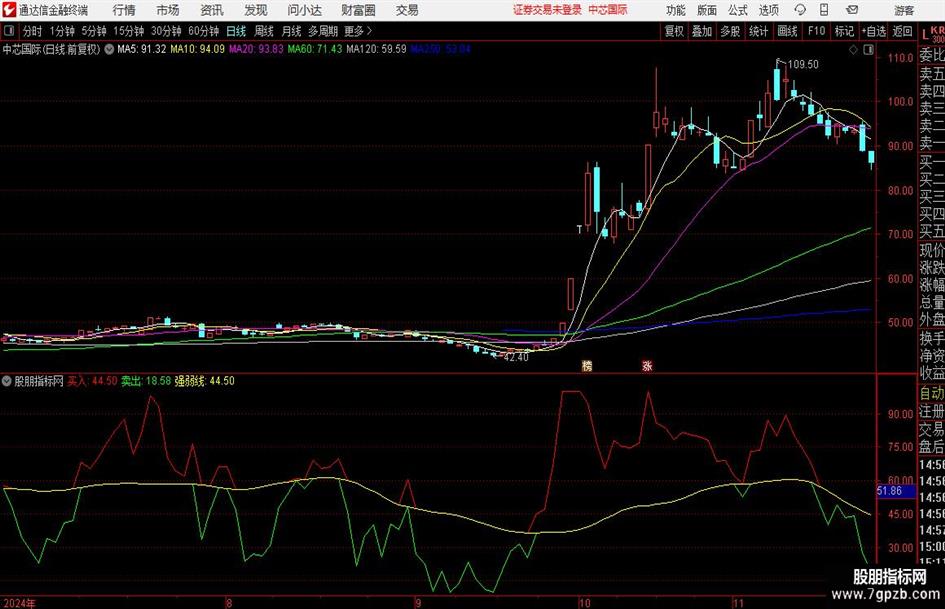The image size is (945, 609).
Task: Select the 15分钟 period tab
Action: (129, 31)
